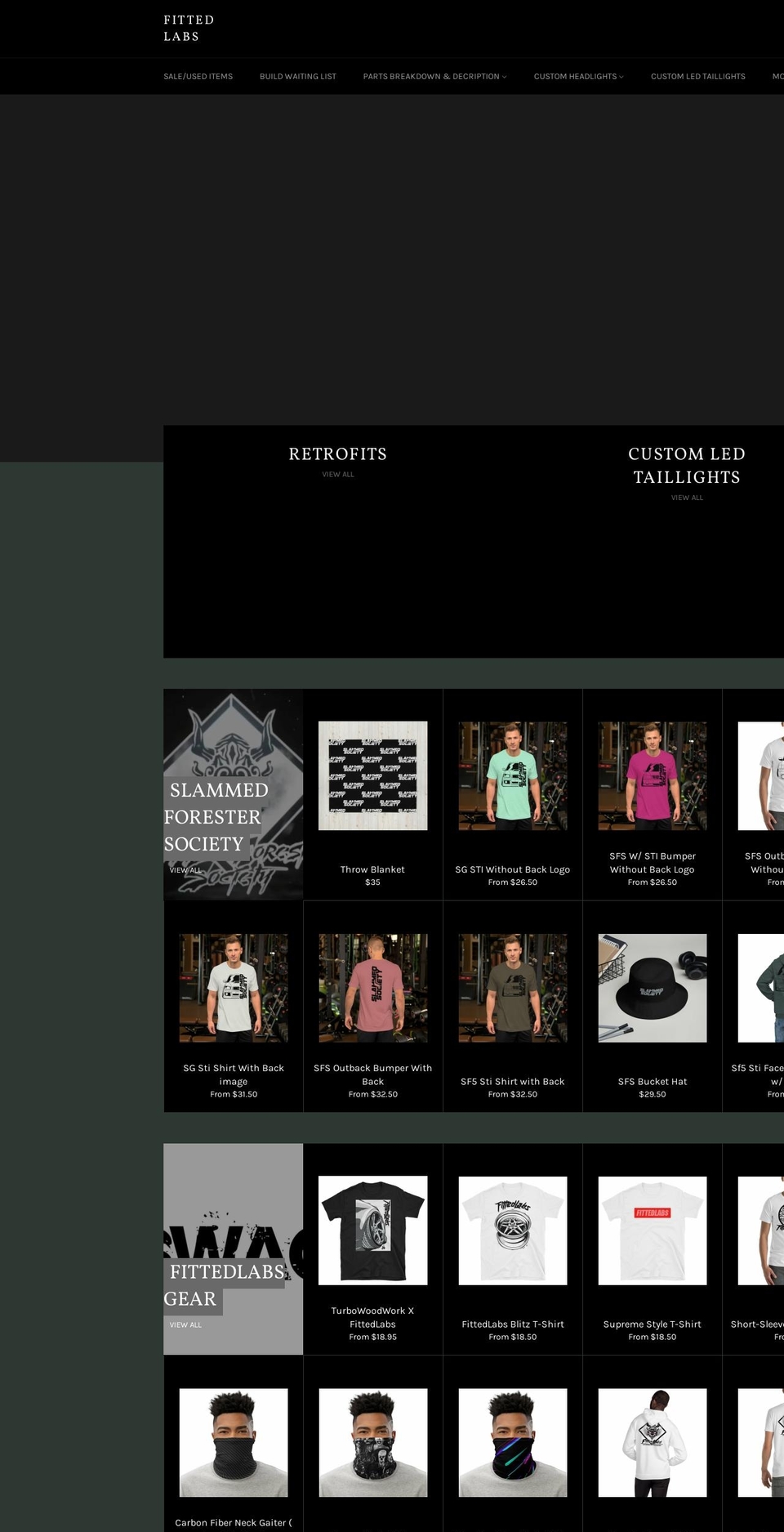Click the Throw Blanket product title
Screen dimensions: 784x1532
372,869
